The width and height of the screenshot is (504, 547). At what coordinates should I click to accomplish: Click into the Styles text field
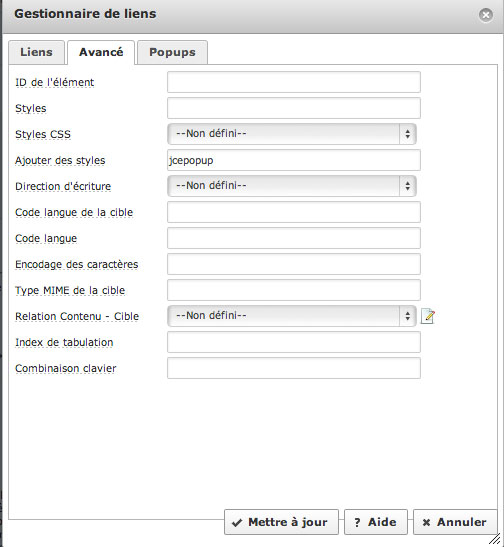coord(294,108)
